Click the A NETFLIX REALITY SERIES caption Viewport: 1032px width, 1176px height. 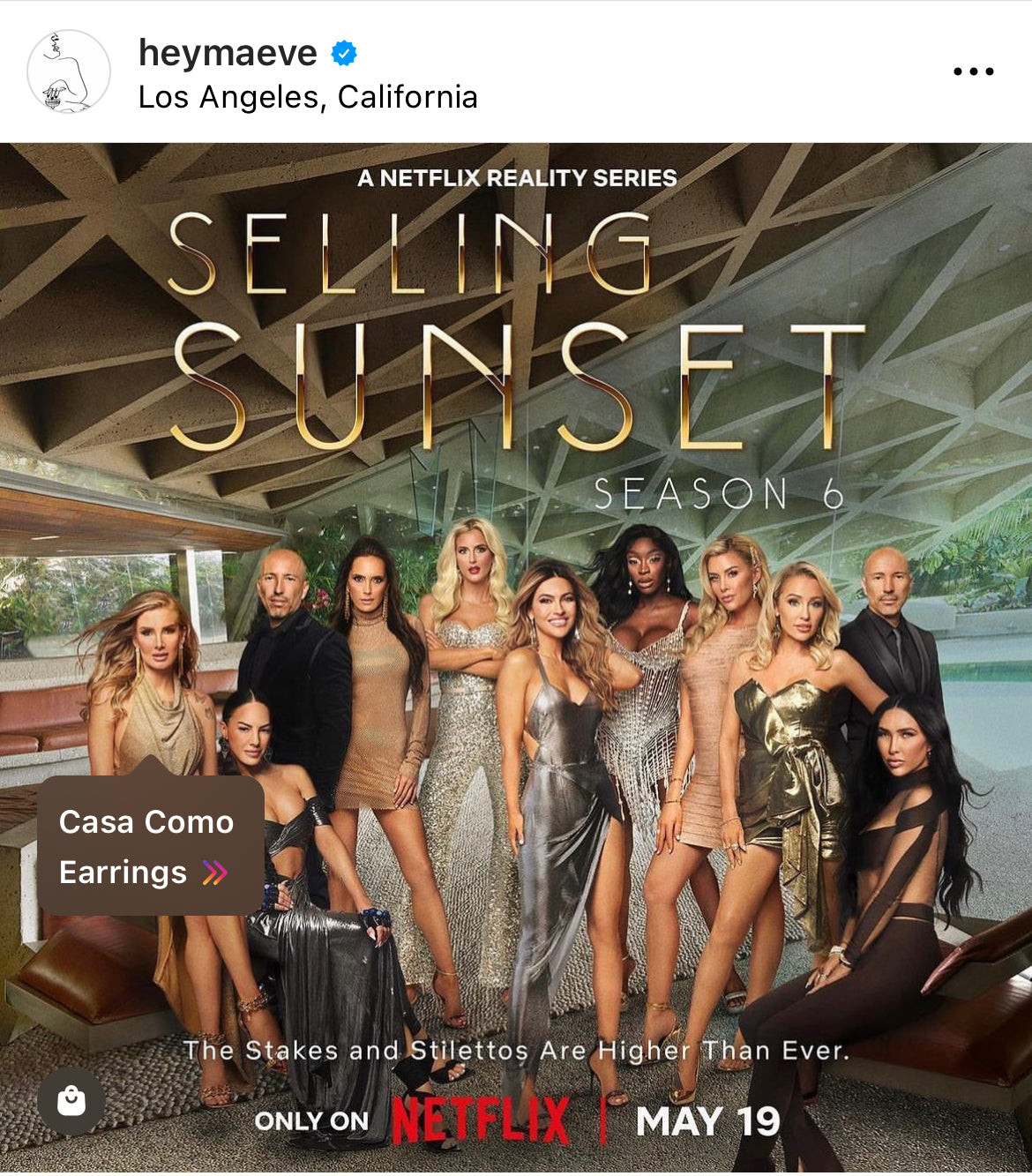point(517,178)
